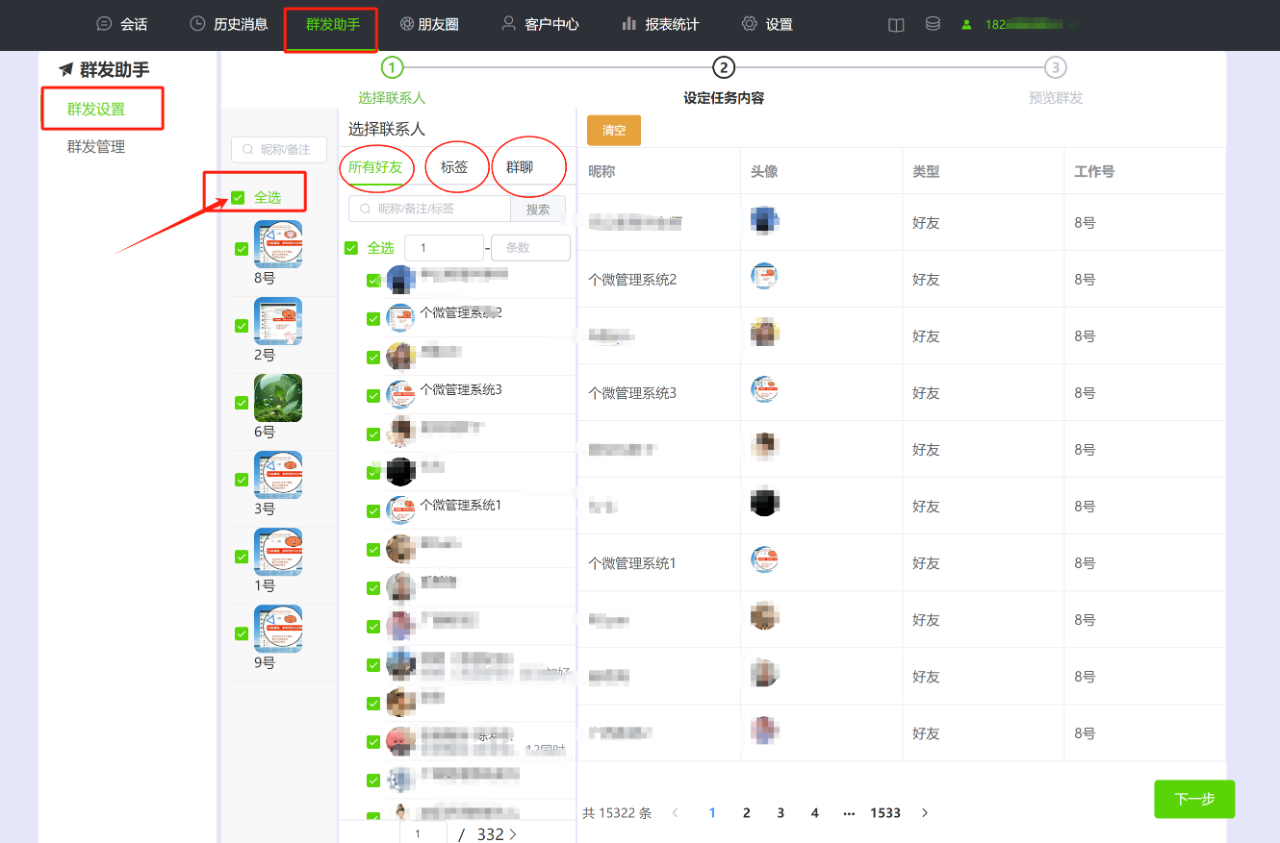
Task: Click step 3 circle 预览群发
Action: [x=1055, y=67]
